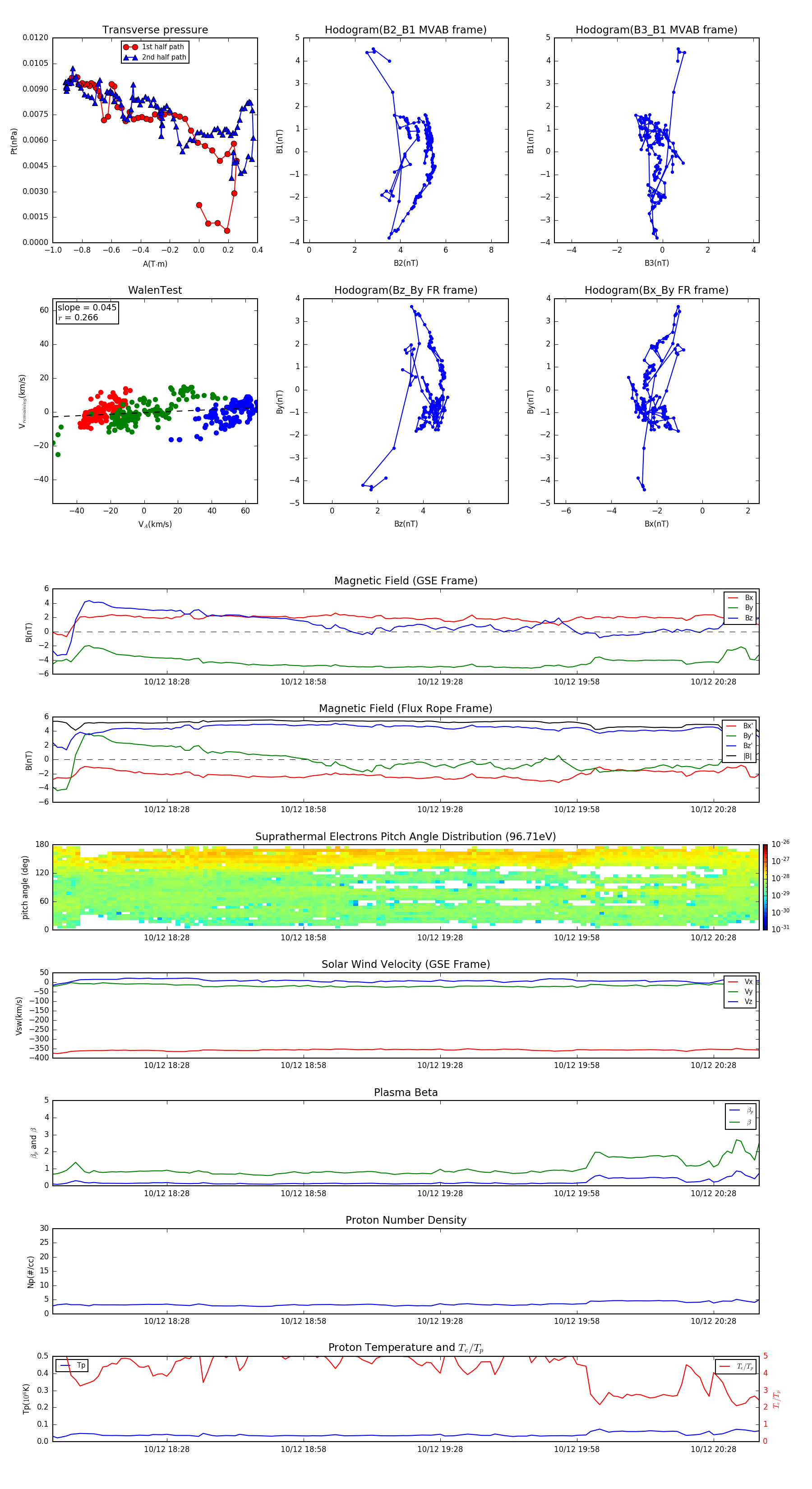
Task: Click the 'Magnetic Field (Flux Rope Frame)' title
Action: coord(406,708)
